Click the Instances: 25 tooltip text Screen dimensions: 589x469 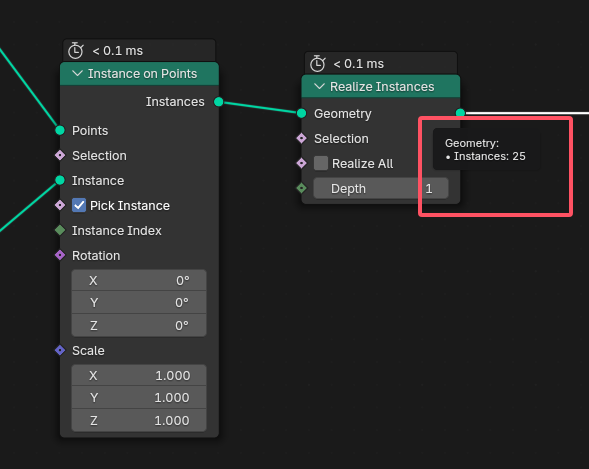click(489, 156)
